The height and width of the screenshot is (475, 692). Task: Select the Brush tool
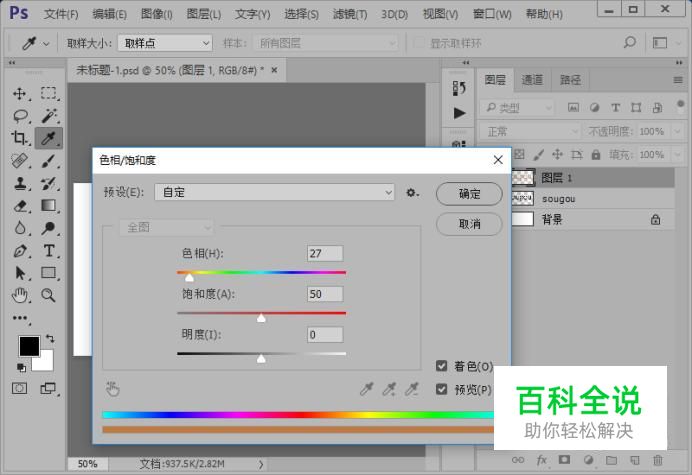tap(49, 161)
